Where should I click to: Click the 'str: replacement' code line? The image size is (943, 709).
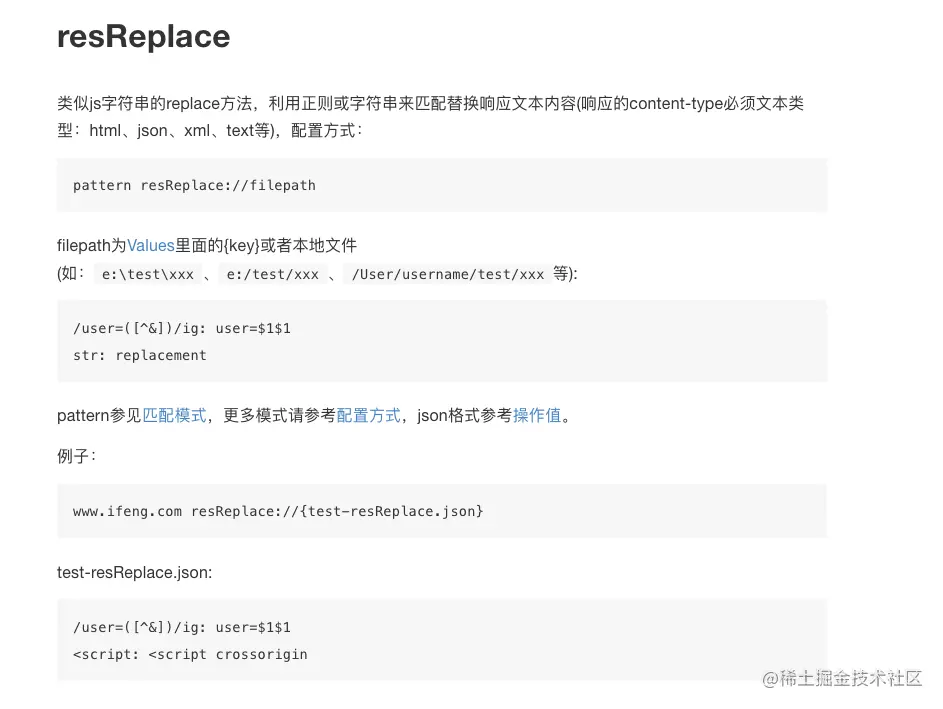[x=140, y=355]
